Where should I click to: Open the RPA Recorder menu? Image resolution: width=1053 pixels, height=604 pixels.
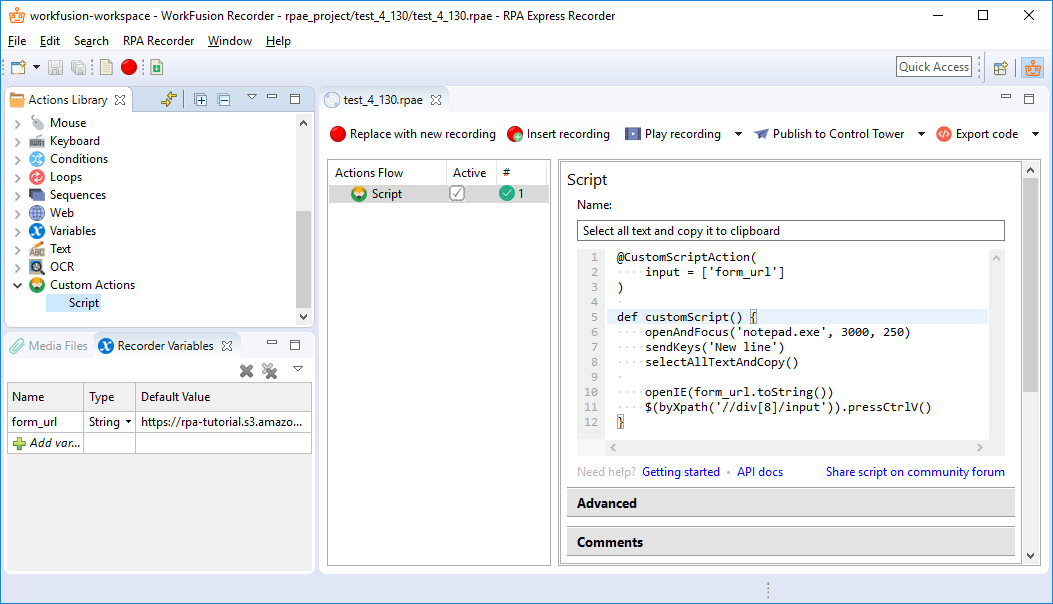158,41
